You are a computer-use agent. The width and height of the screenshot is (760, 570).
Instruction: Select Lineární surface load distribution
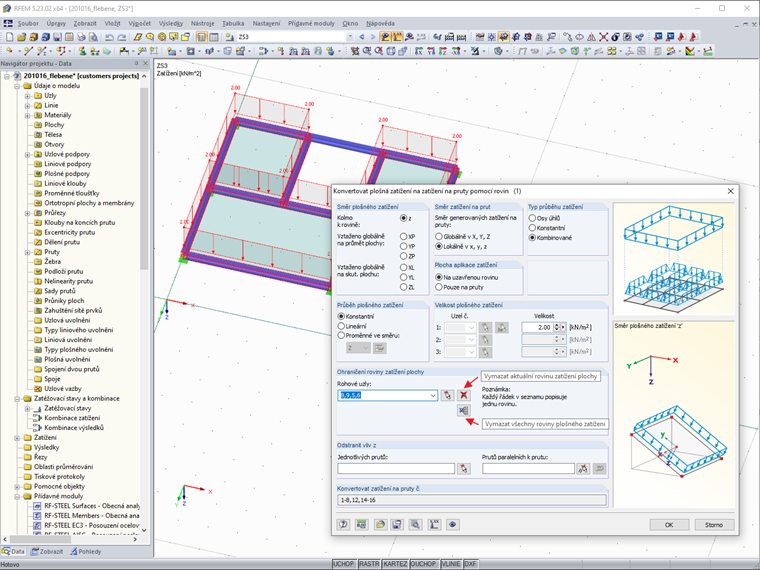point(341,326)
